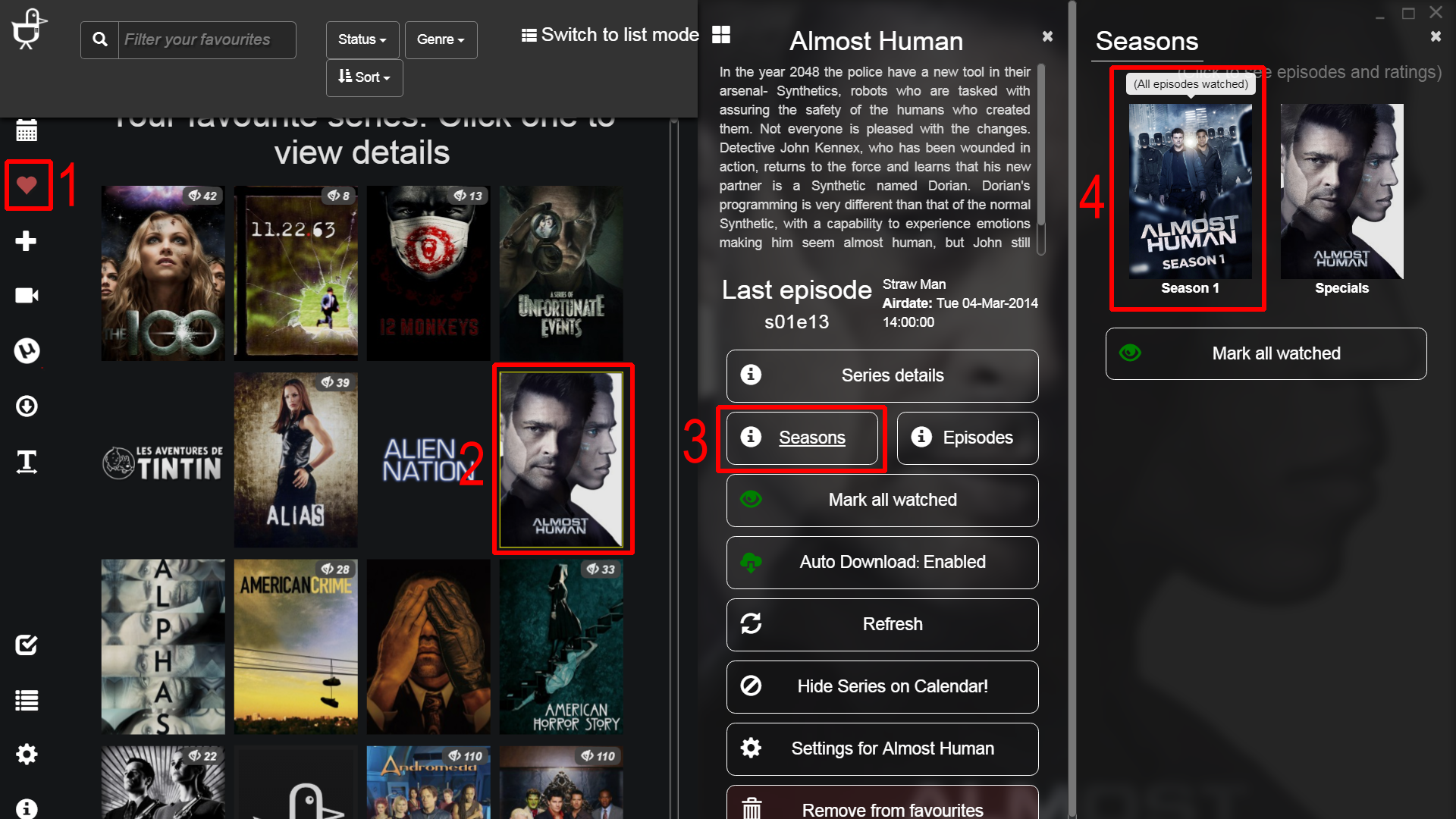The height and width of the screenshot is (819, 1456).
Task: Close the Seasons panel
Action: 1436,36
